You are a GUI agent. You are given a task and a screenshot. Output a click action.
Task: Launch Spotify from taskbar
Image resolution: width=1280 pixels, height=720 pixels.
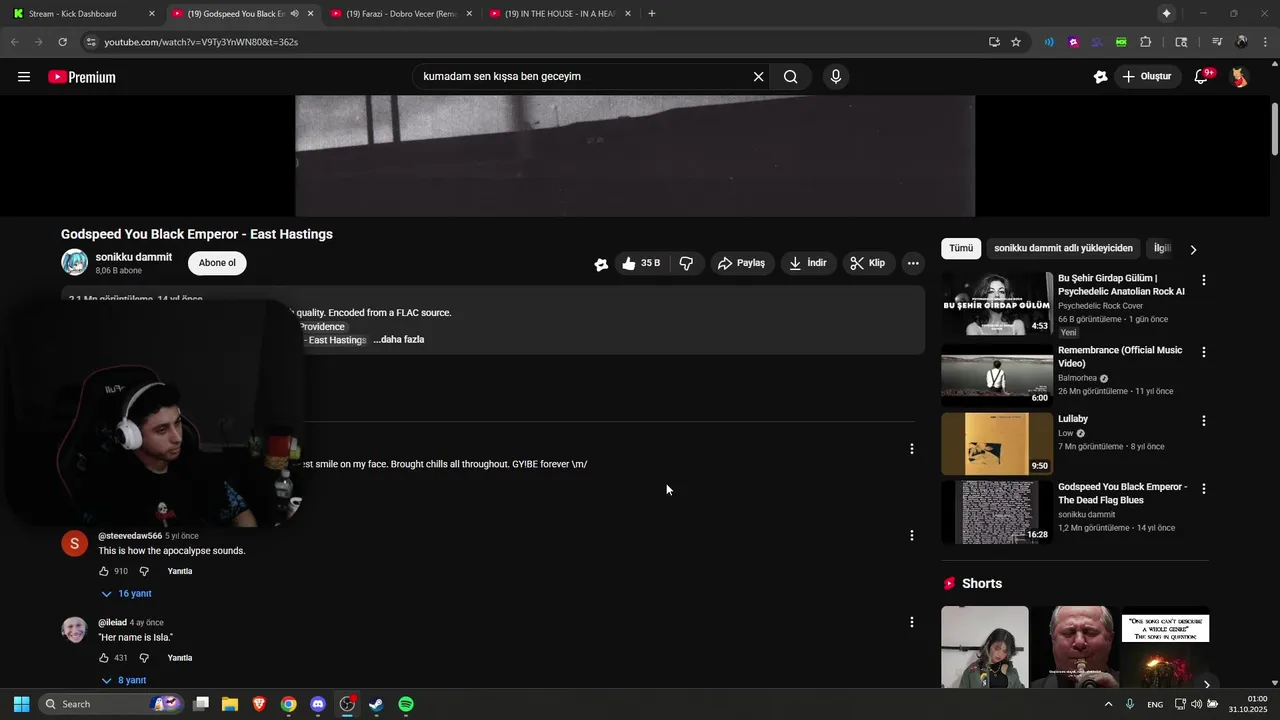coord(406,704)
